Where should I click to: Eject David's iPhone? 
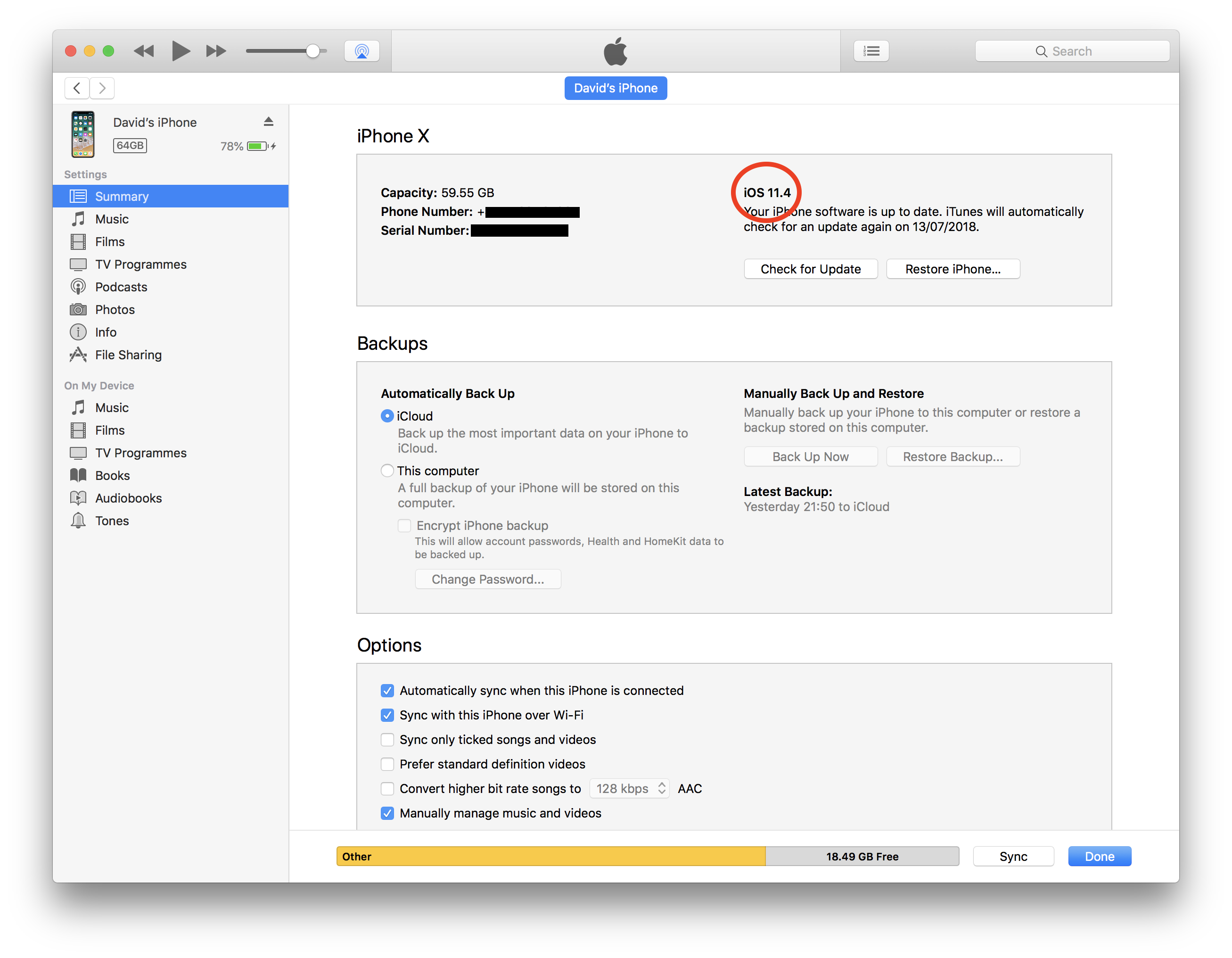click(x=269, y=121)
